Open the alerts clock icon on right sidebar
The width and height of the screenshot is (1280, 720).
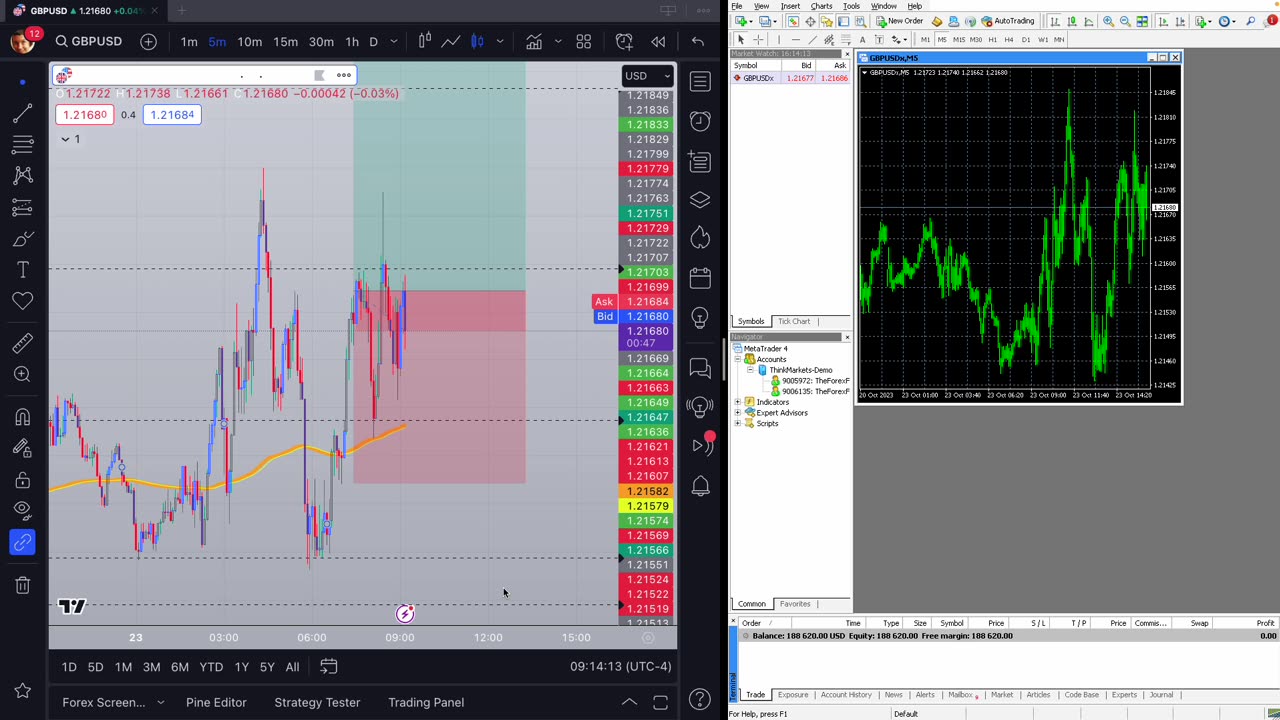[x=700, y=121]
